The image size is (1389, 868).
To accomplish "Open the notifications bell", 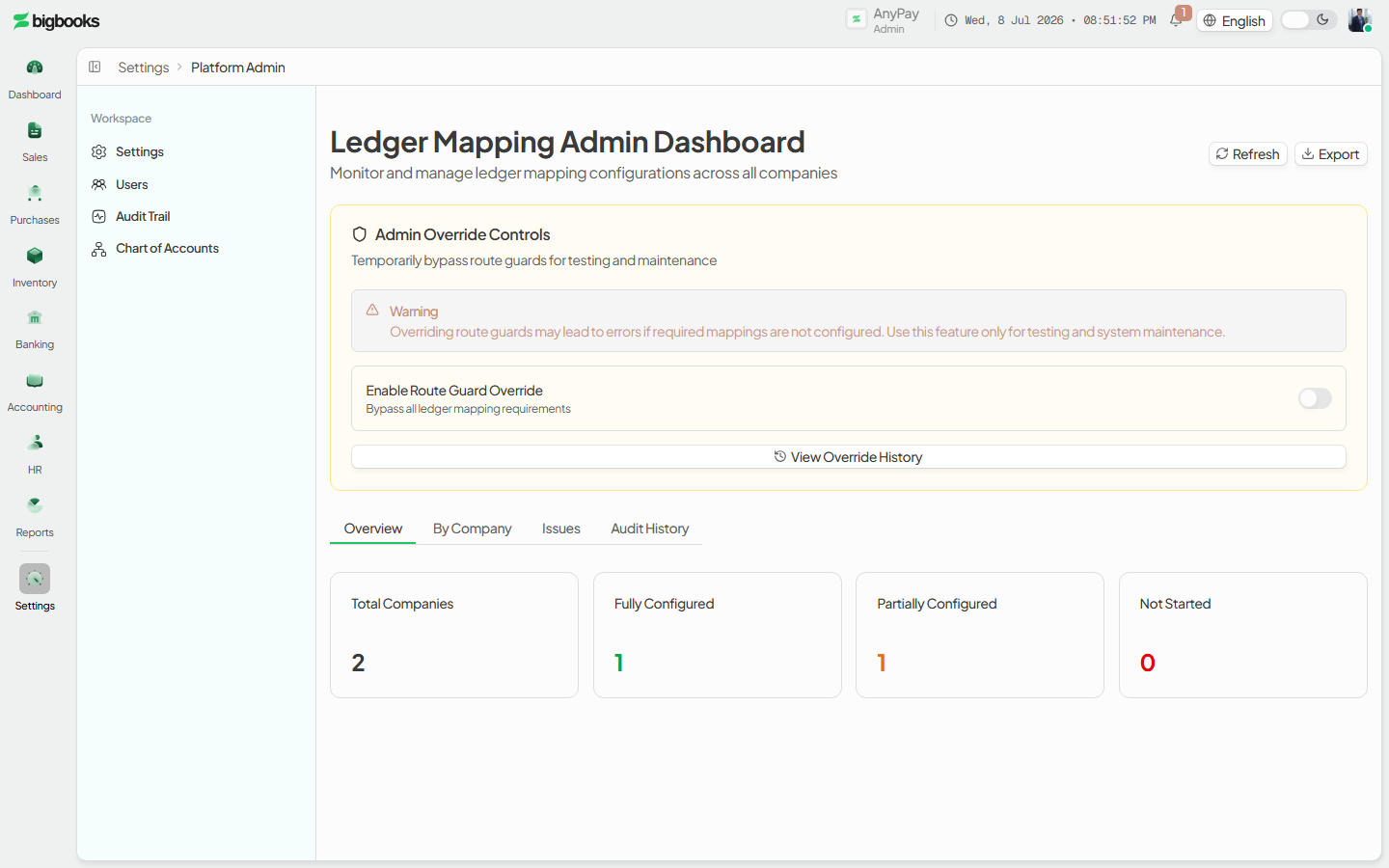I will click(1176, 20).
